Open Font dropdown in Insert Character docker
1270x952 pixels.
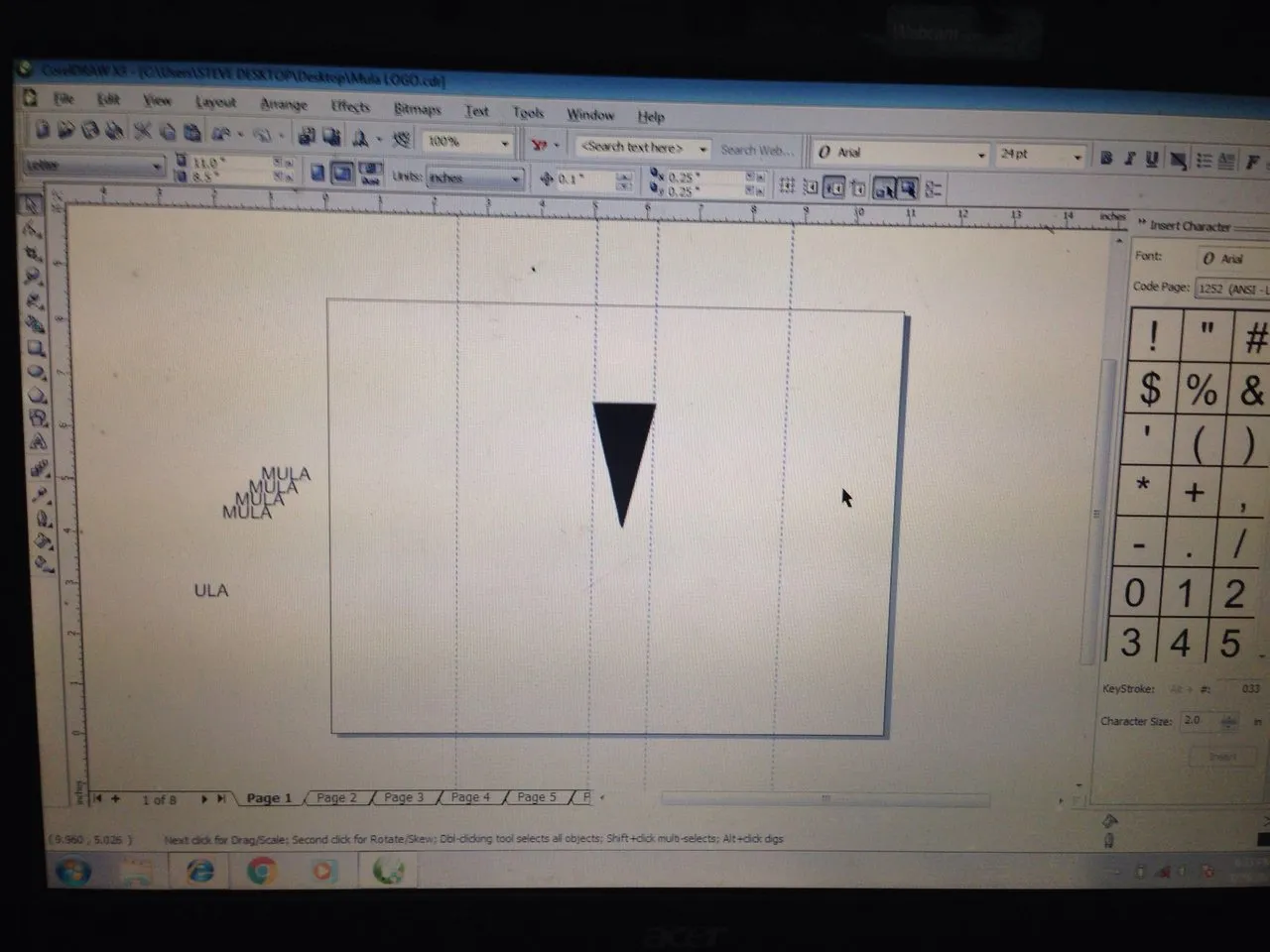1233,258
